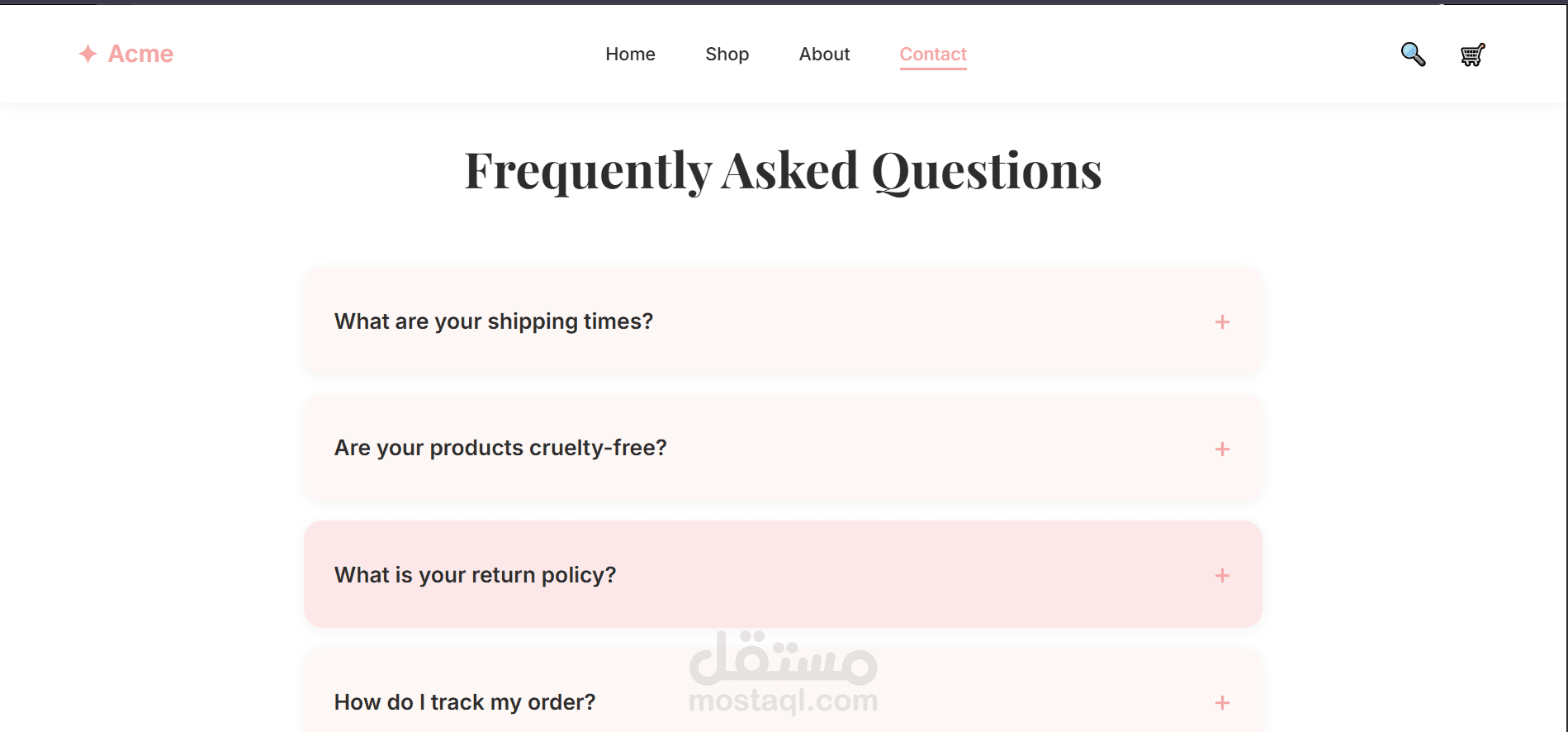Click plus icon for track my order
The image size is (1568, 732).
pos(1222,702)
